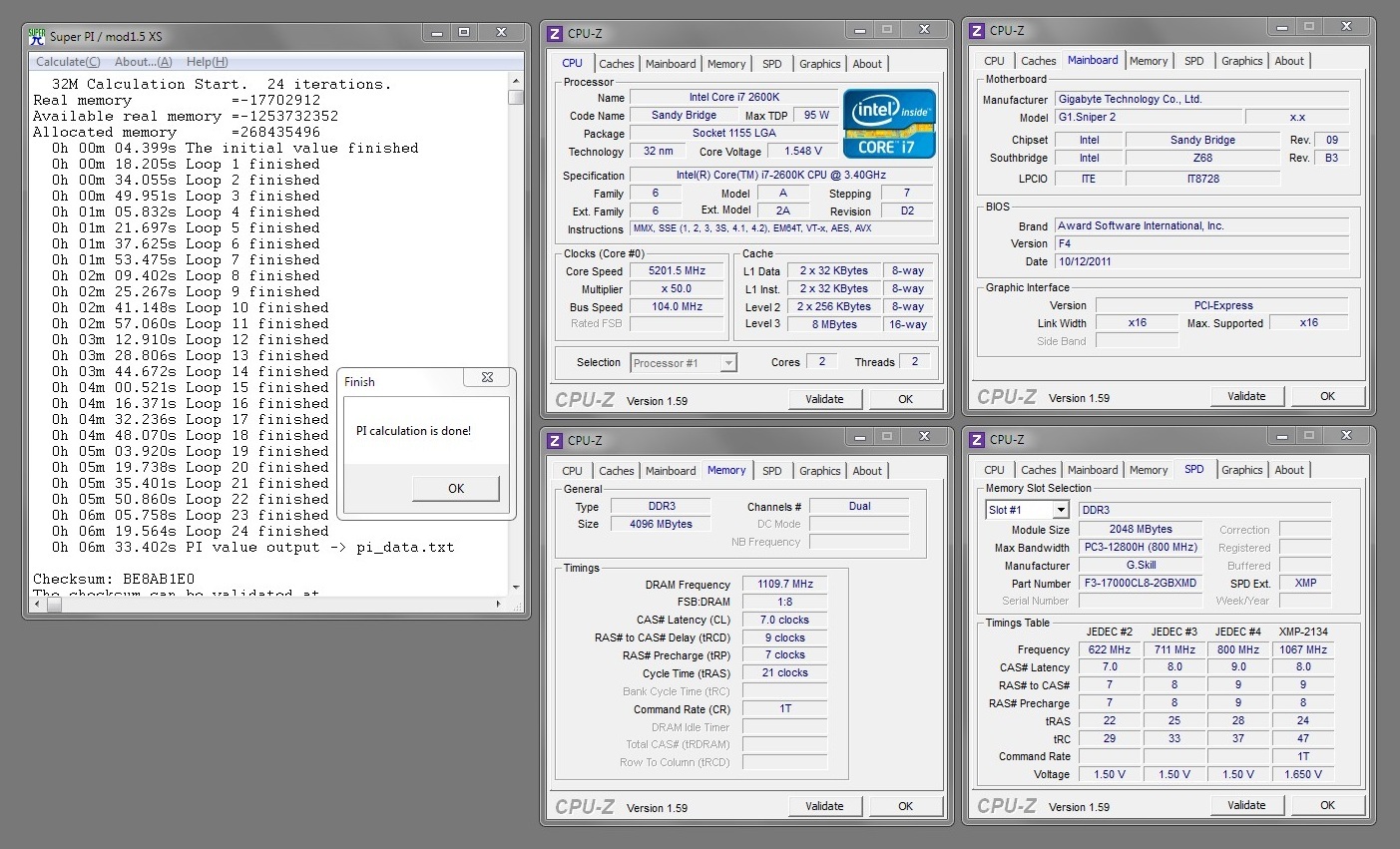
Task: Expand the Processor #1 selection dropdown
Action: tap(728, 363)
